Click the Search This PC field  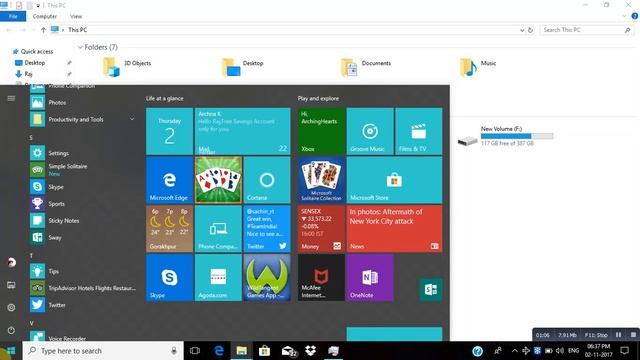pos(587,30)
